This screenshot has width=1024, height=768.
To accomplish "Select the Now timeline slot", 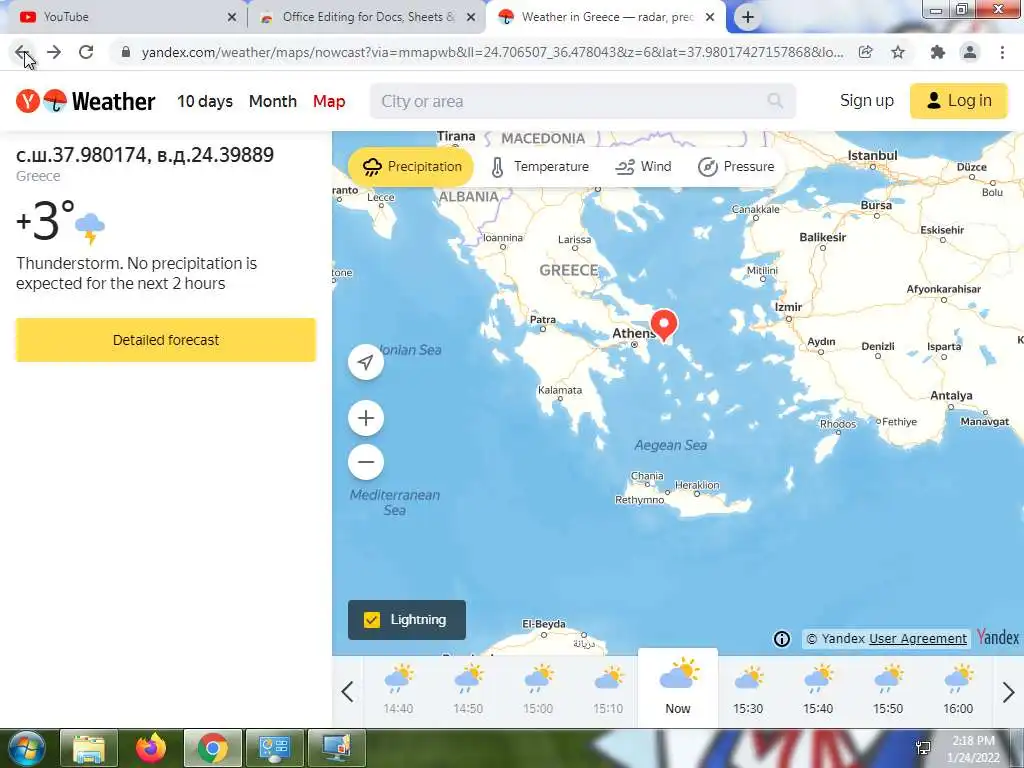I will [x=678, y=688].
